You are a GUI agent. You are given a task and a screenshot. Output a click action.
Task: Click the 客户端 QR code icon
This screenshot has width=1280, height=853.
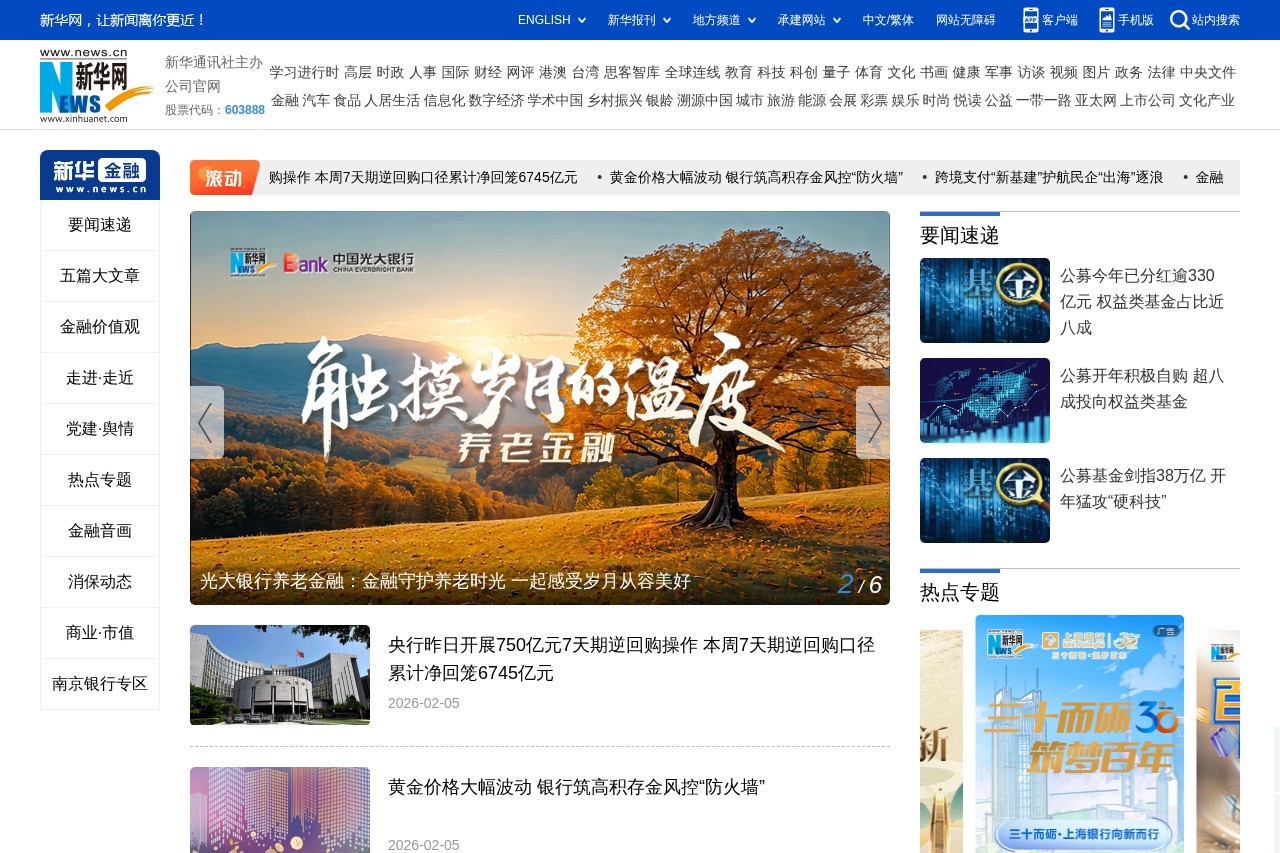(x=1030, y=20)
